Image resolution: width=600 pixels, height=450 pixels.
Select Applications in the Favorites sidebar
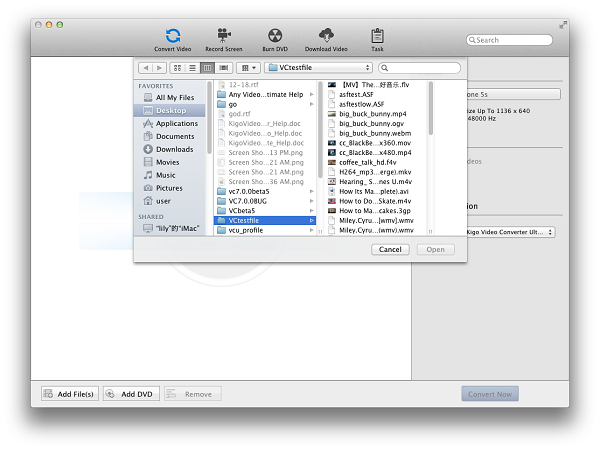click(x=176, y=123)
